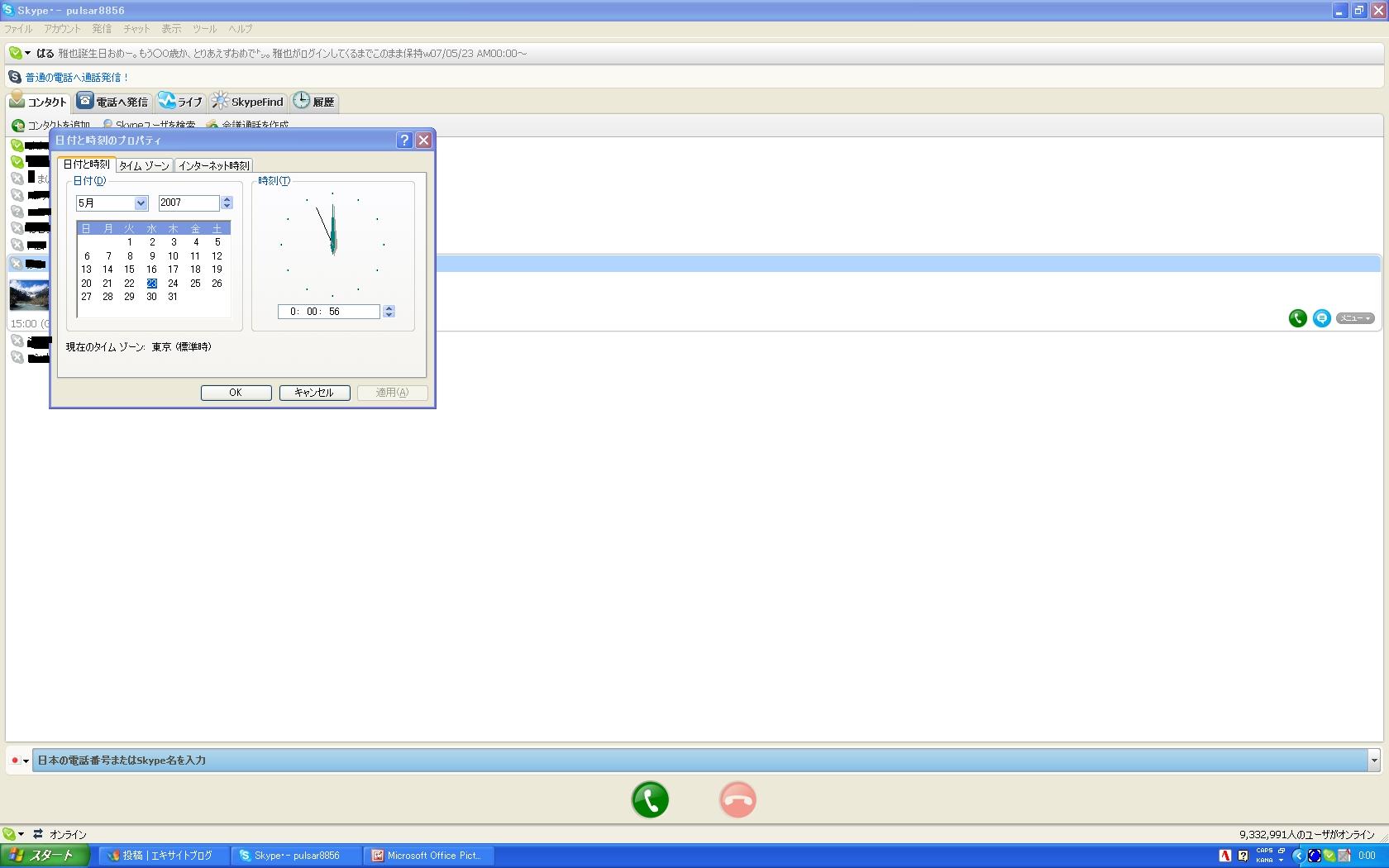The height and width of the screenshot is (868, 1389).
Task: Open the 表示 menu
Action: [x=171, y=29]
